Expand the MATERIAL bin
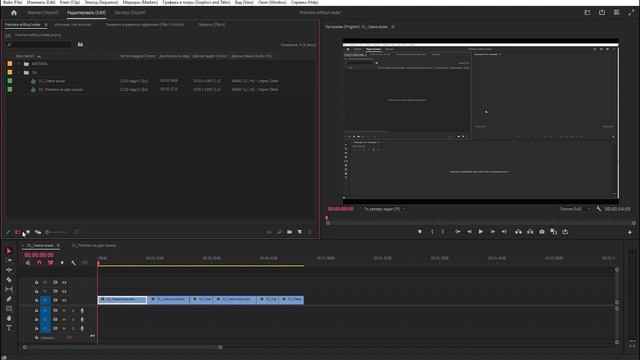 pos(18,64)
